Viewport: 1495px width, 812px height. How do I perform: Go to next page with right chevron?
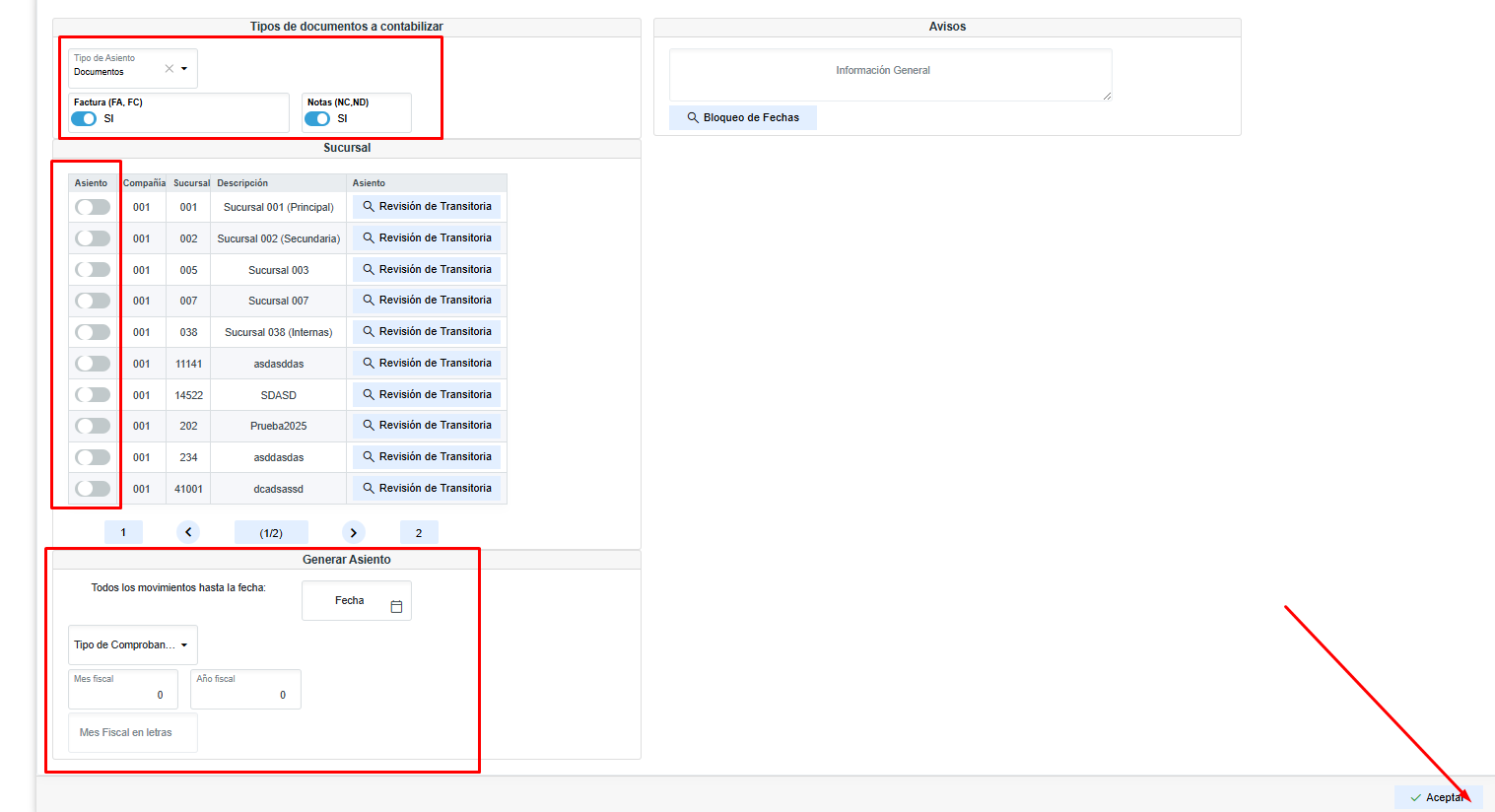[354, 532]
